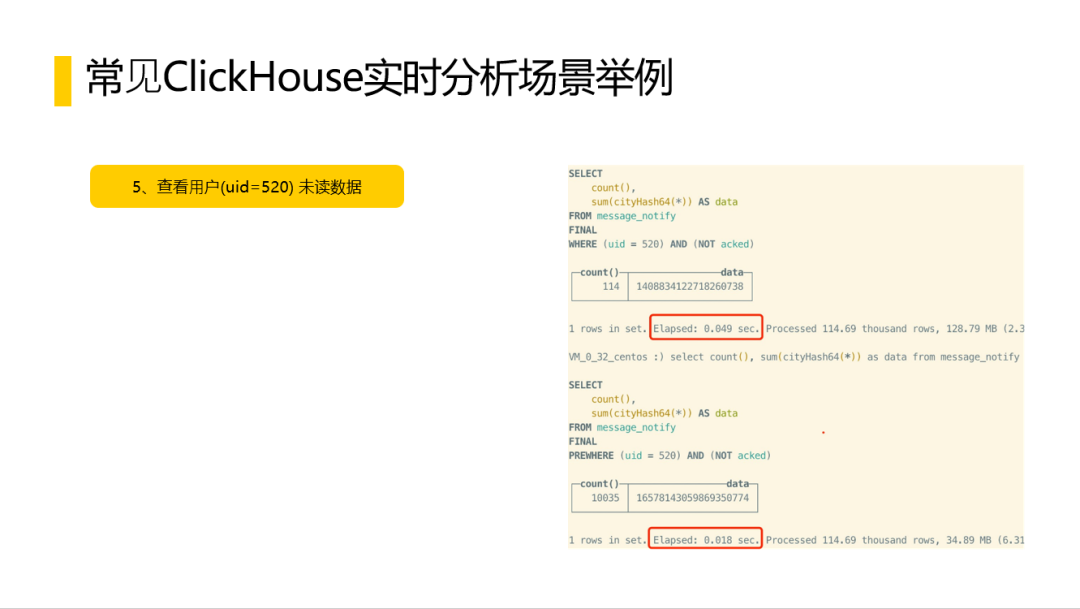Select the count() result value "114"

click(610, 287)
